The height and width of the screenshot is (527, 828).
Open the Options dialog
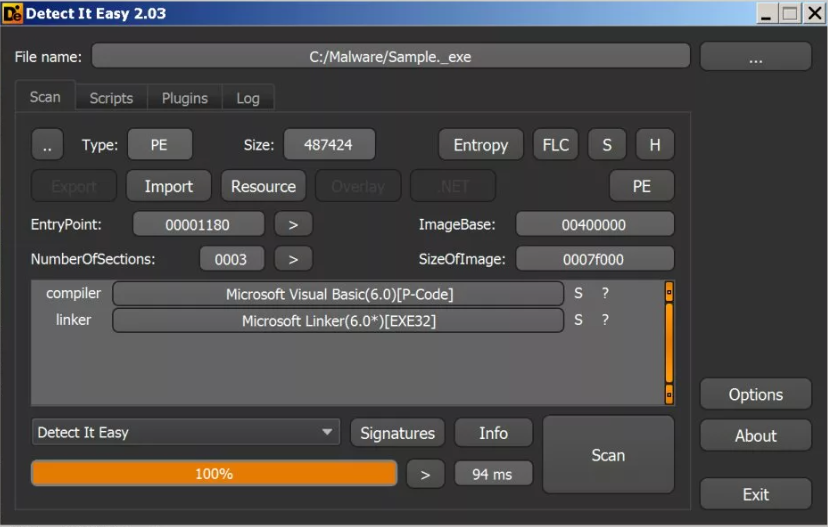click(755, 394)
